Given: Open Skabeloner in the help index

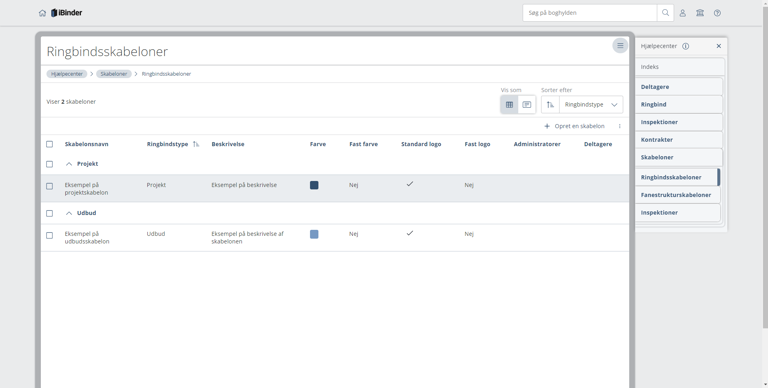Looking at the screenshot, I should pyautogui.click(x=679, y=157).
